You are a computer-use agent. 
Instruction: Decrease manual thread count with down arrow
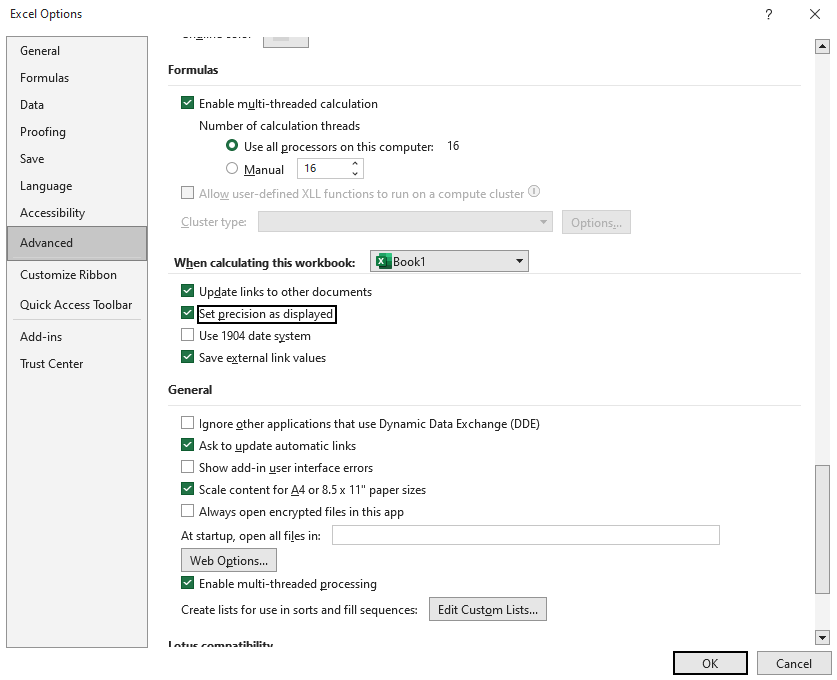(x=356, y=174)
